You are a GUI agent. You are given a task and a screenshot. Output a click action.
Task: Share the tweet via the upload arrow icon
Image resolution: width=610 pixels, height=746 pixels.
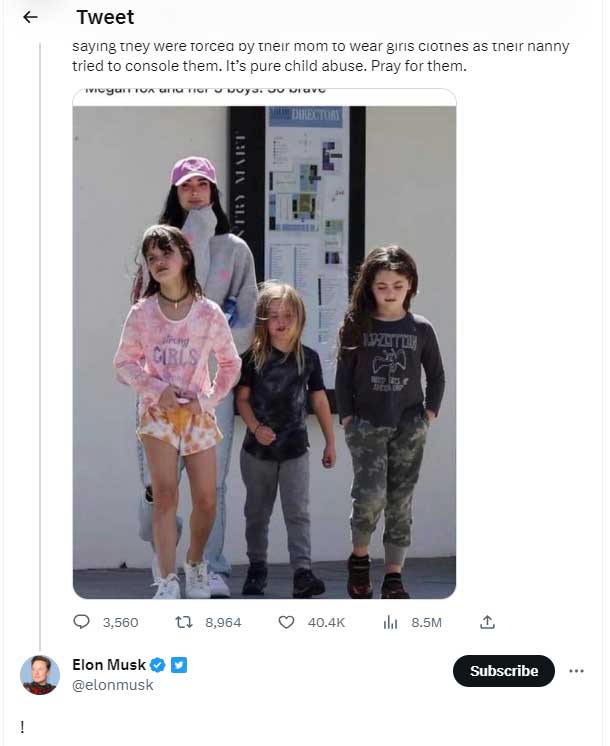(x=487, y=622)
